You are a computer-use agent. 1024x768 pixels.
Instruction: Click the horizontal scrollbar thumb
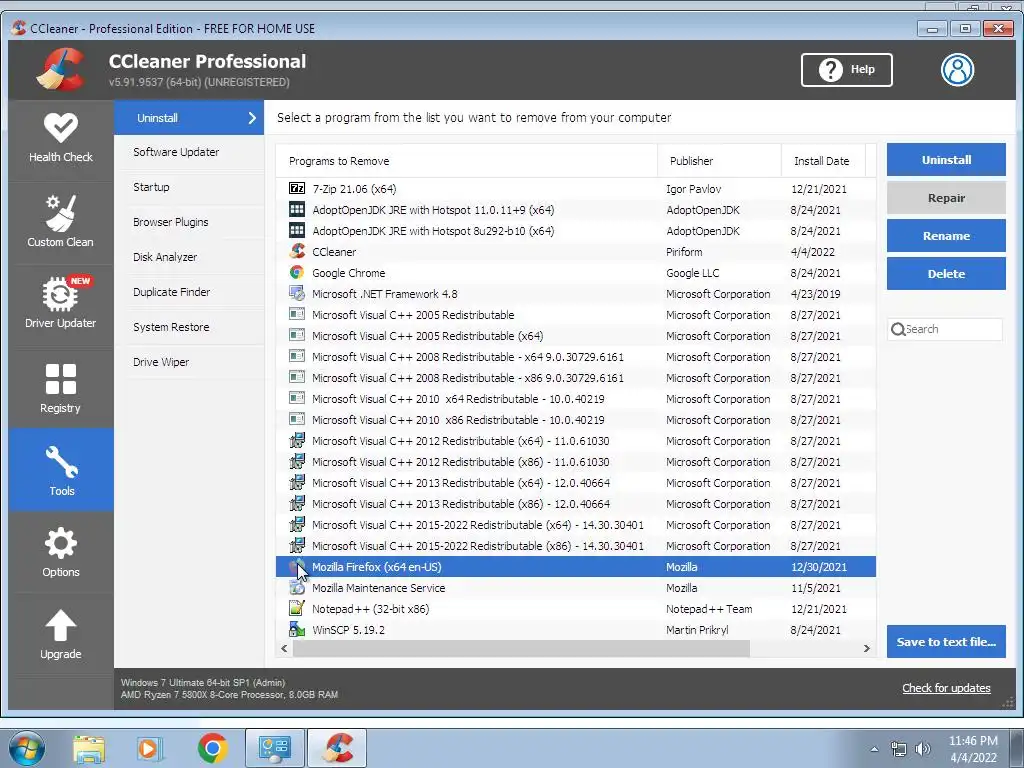coord(521,648)
